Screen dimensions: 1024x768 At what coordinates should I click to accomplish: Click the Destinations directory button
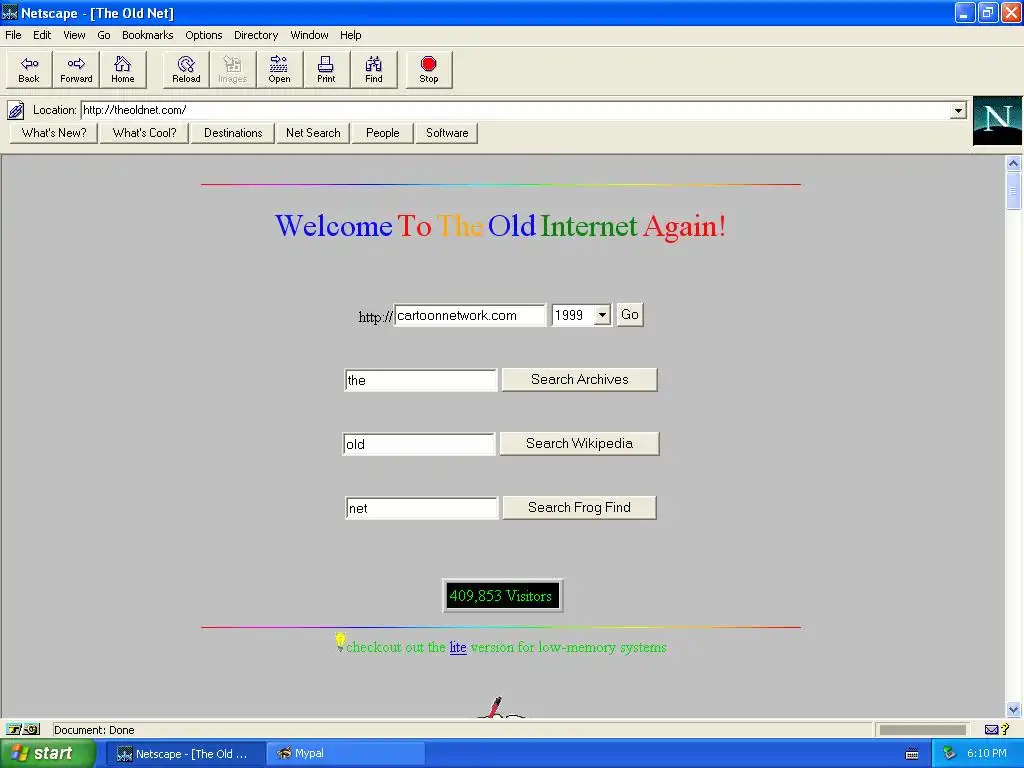coord(233,133)
